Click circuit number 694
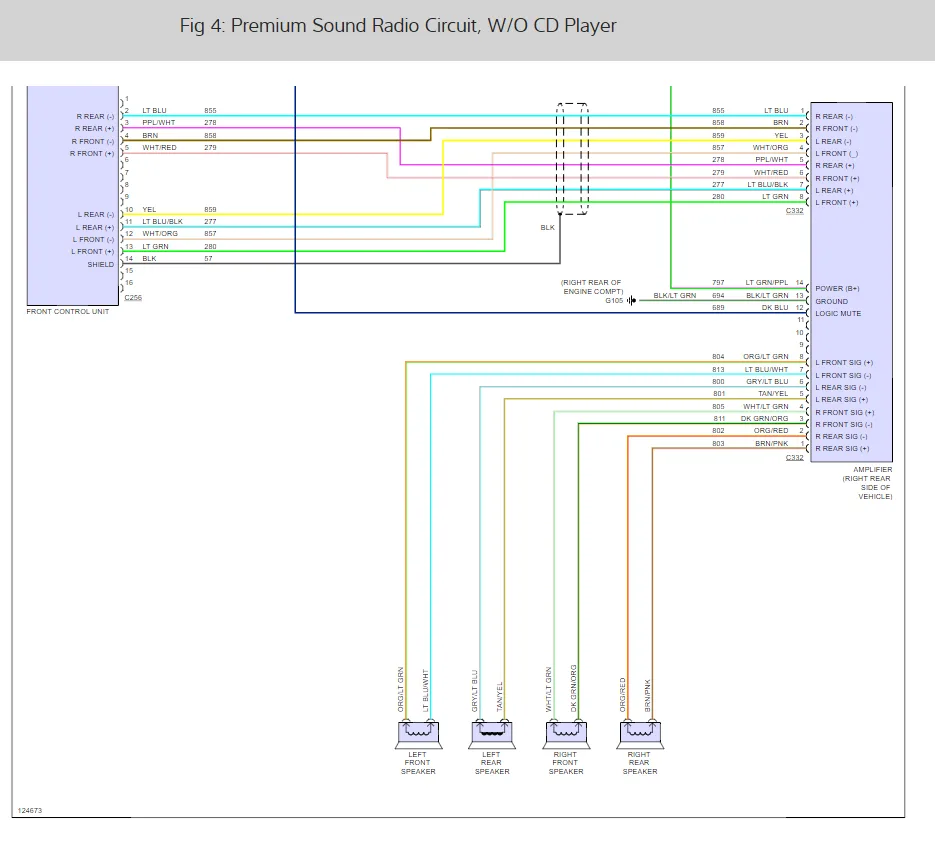Screen dimensions: 935x844 [x=718, y=296]
